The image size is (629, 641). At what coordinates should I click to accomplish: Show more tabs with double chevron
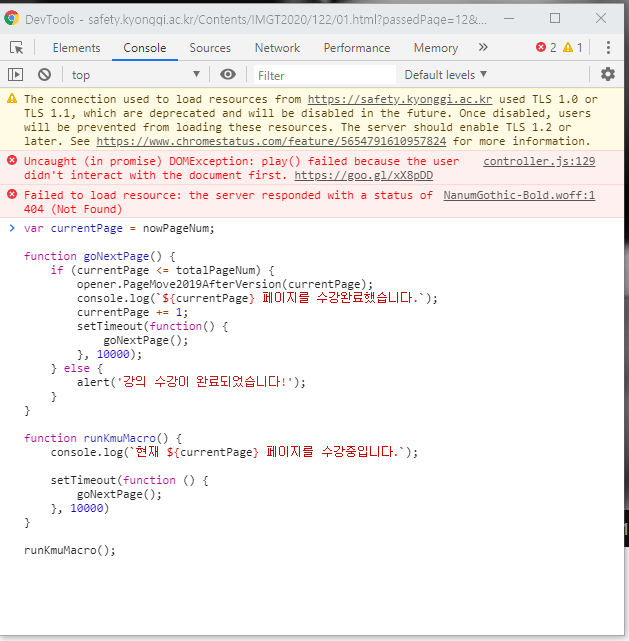pyautogui.click(x=483, y=47)
